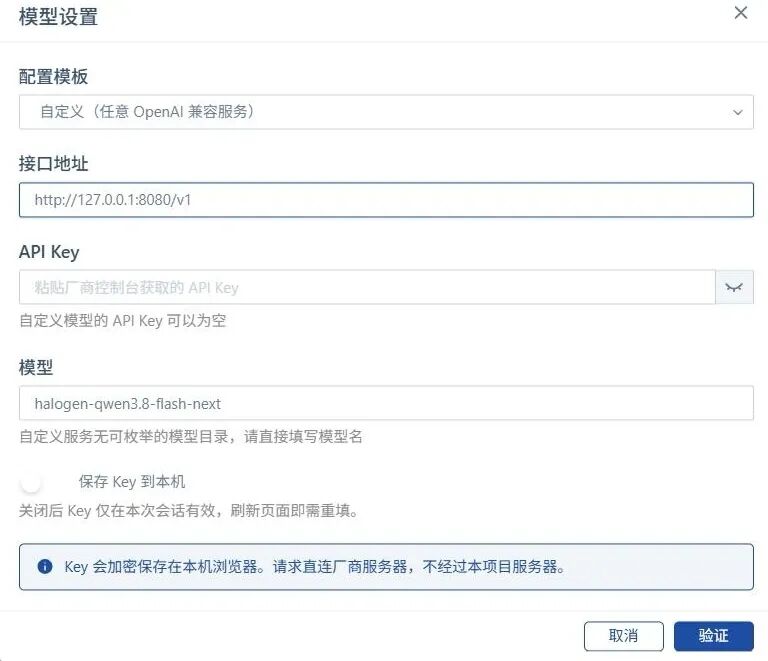The image size is (768, 661).
Task: Click the 模型设置 dialog title
Action: 58,17
